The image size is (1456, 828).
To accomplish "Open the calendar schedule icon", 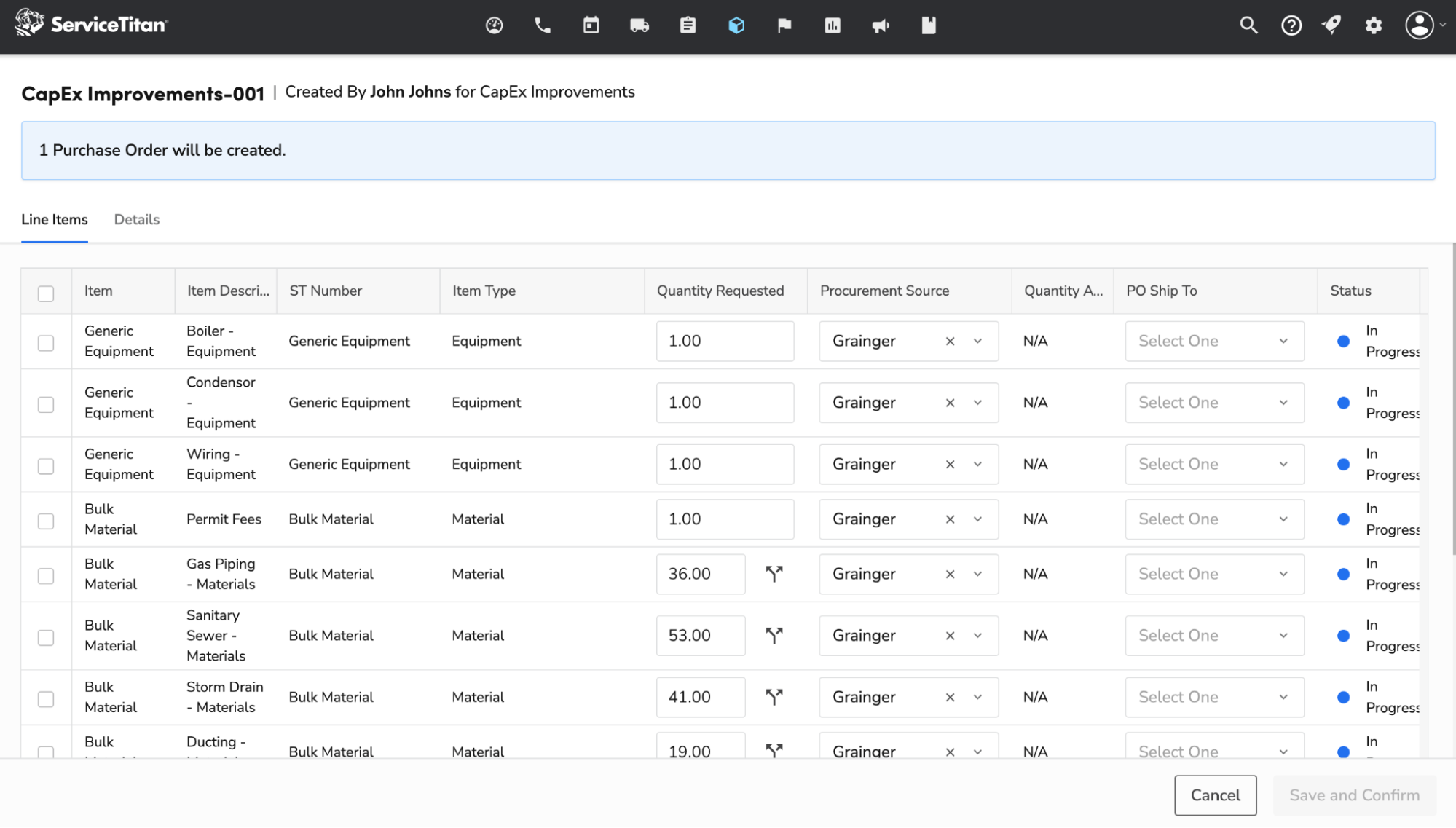I will (591, 26).
